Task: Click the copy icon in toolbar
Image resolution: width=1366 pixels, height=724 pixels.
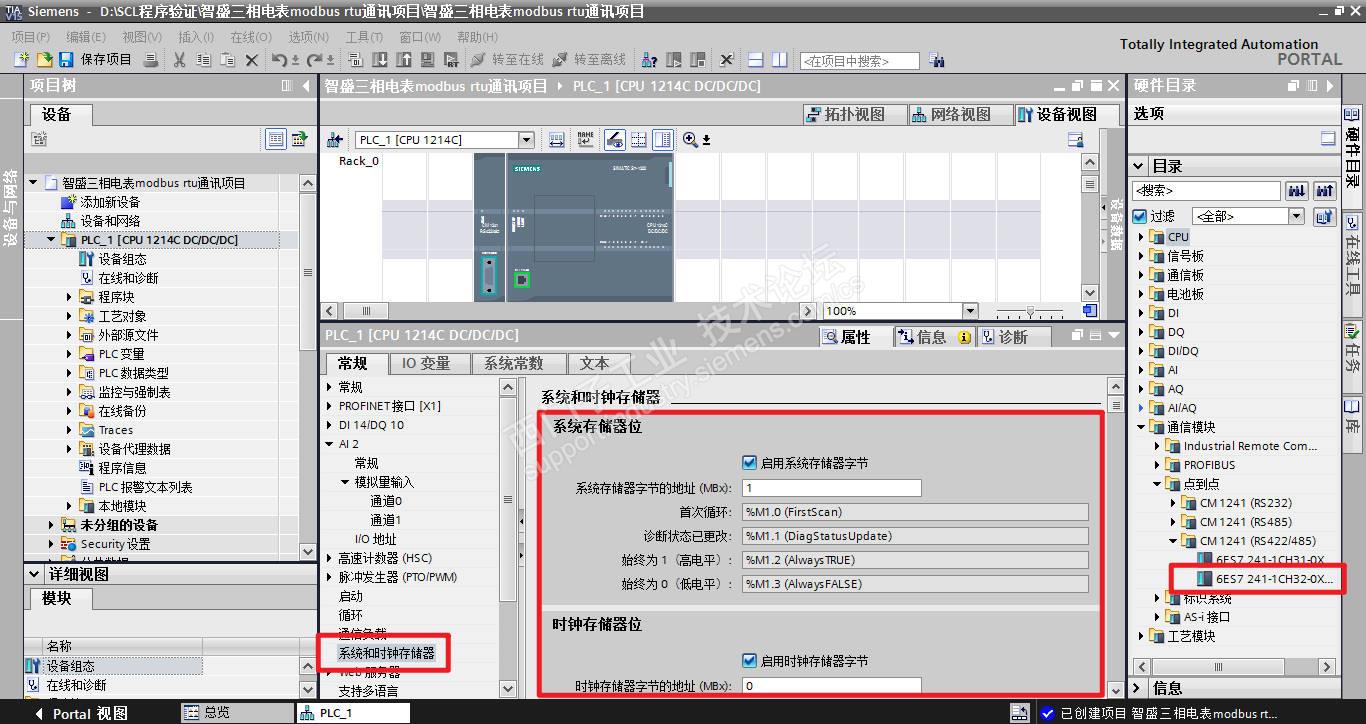Action: (203, 60)
